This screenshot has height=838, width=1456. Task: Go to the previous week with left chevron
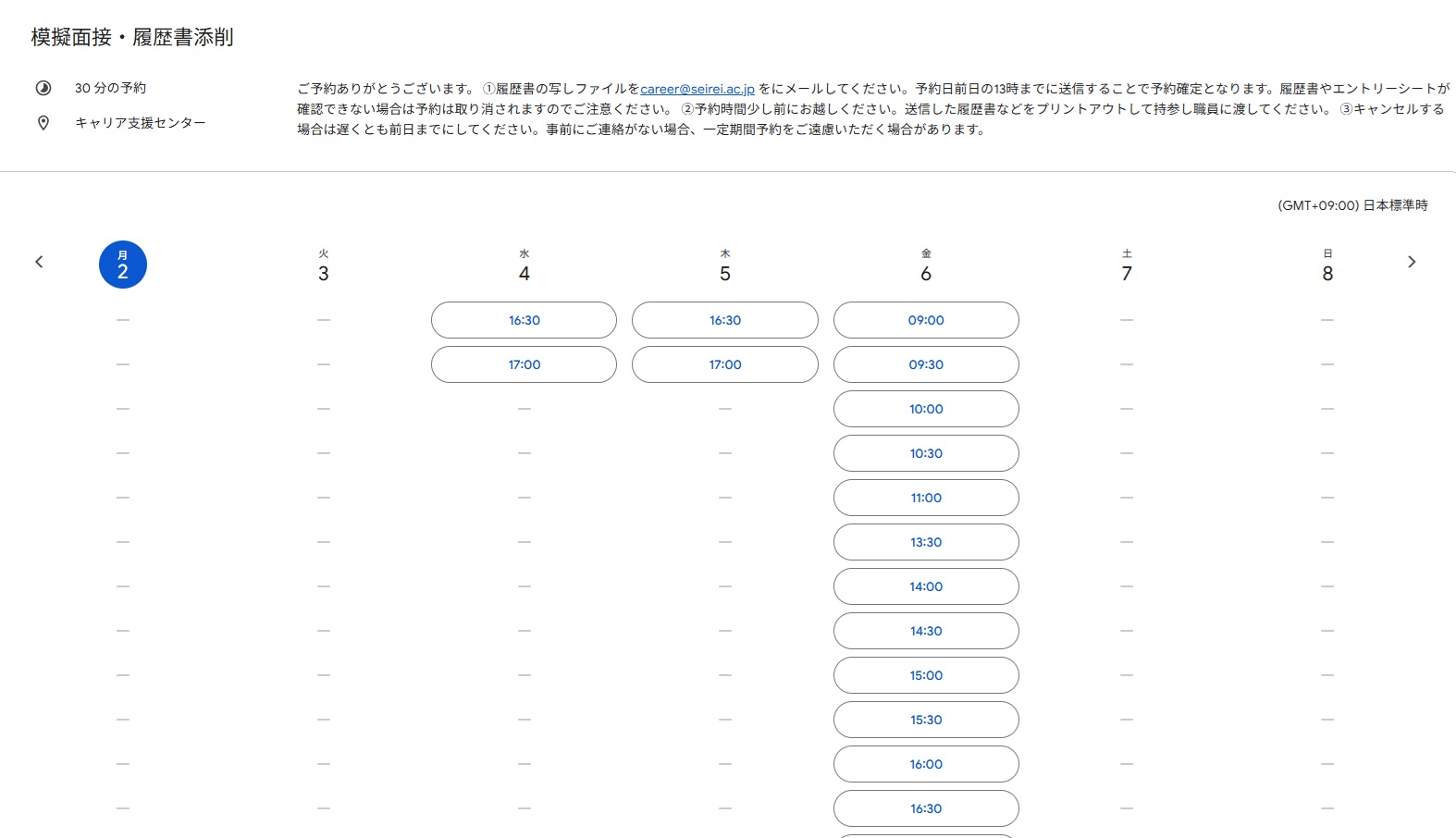[x=39, y=262]
